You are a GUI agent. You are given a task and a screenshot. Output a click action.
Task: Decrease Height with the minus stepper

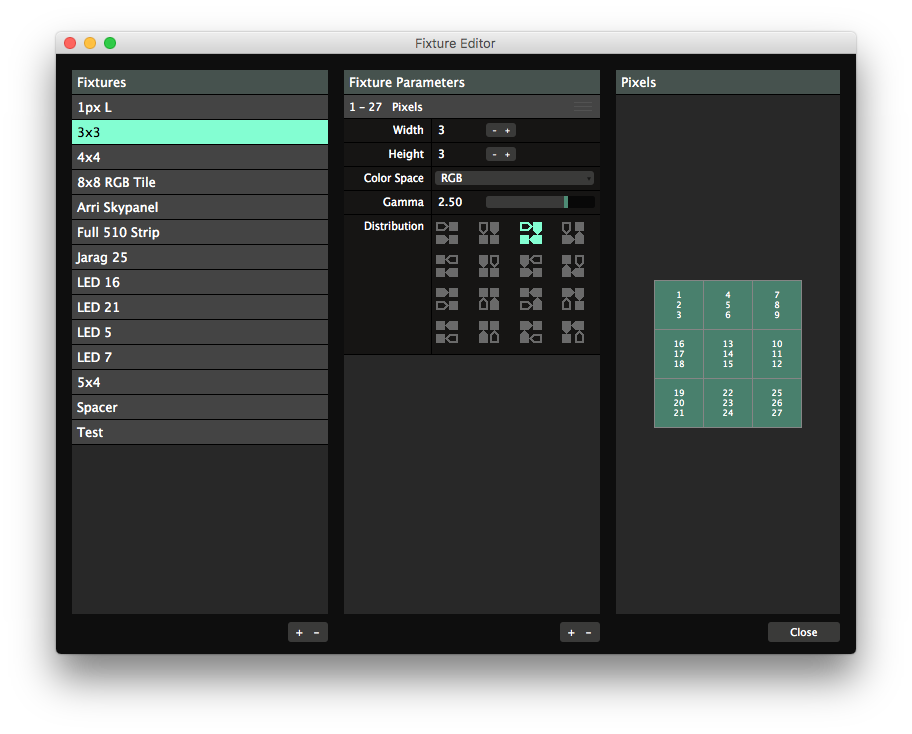(x=494, y=154)
